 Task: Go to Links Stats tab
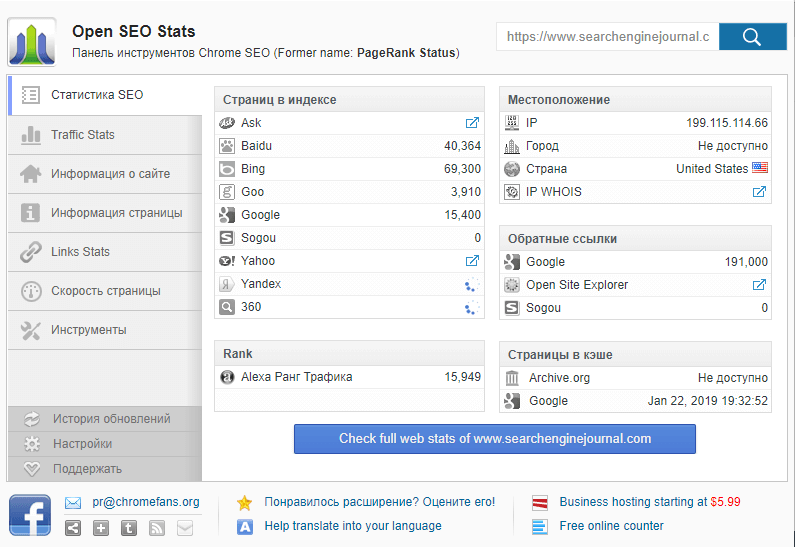coord(105,252)
